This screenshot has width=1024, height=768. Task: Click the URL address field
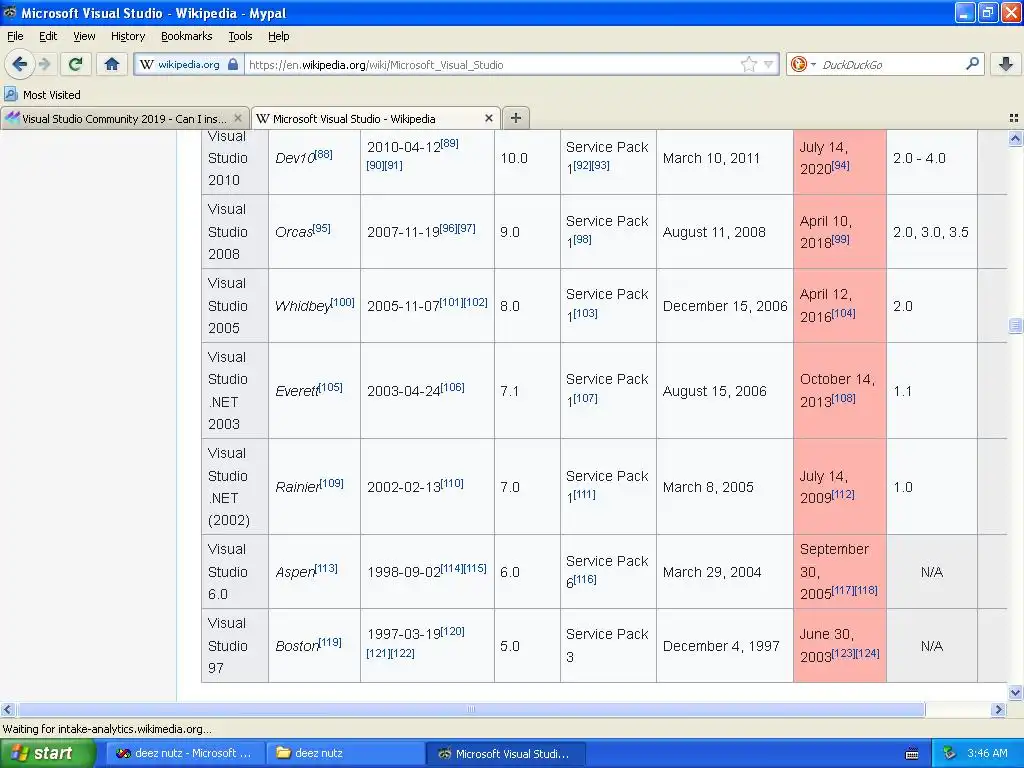492,65
